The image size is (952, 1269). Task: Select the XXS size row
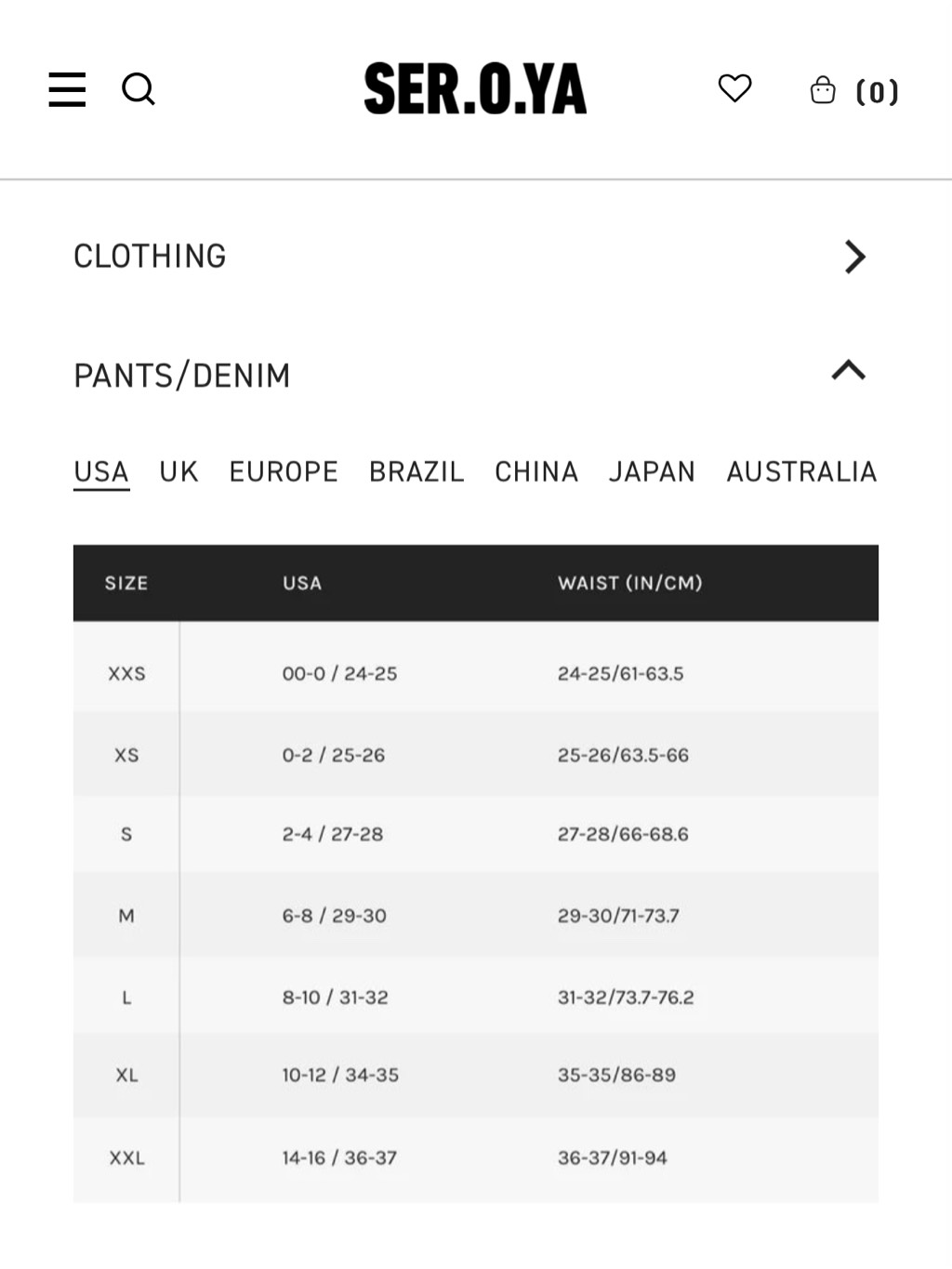pyautogui.click(x=476, y=674)
